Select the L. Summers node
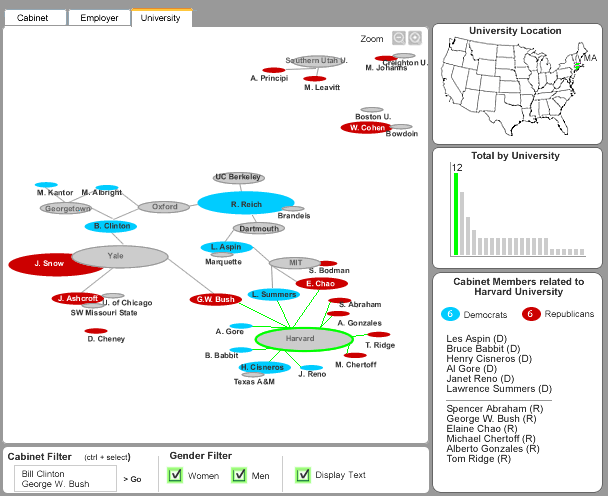The image size is (608, 496). click(274, 294)
